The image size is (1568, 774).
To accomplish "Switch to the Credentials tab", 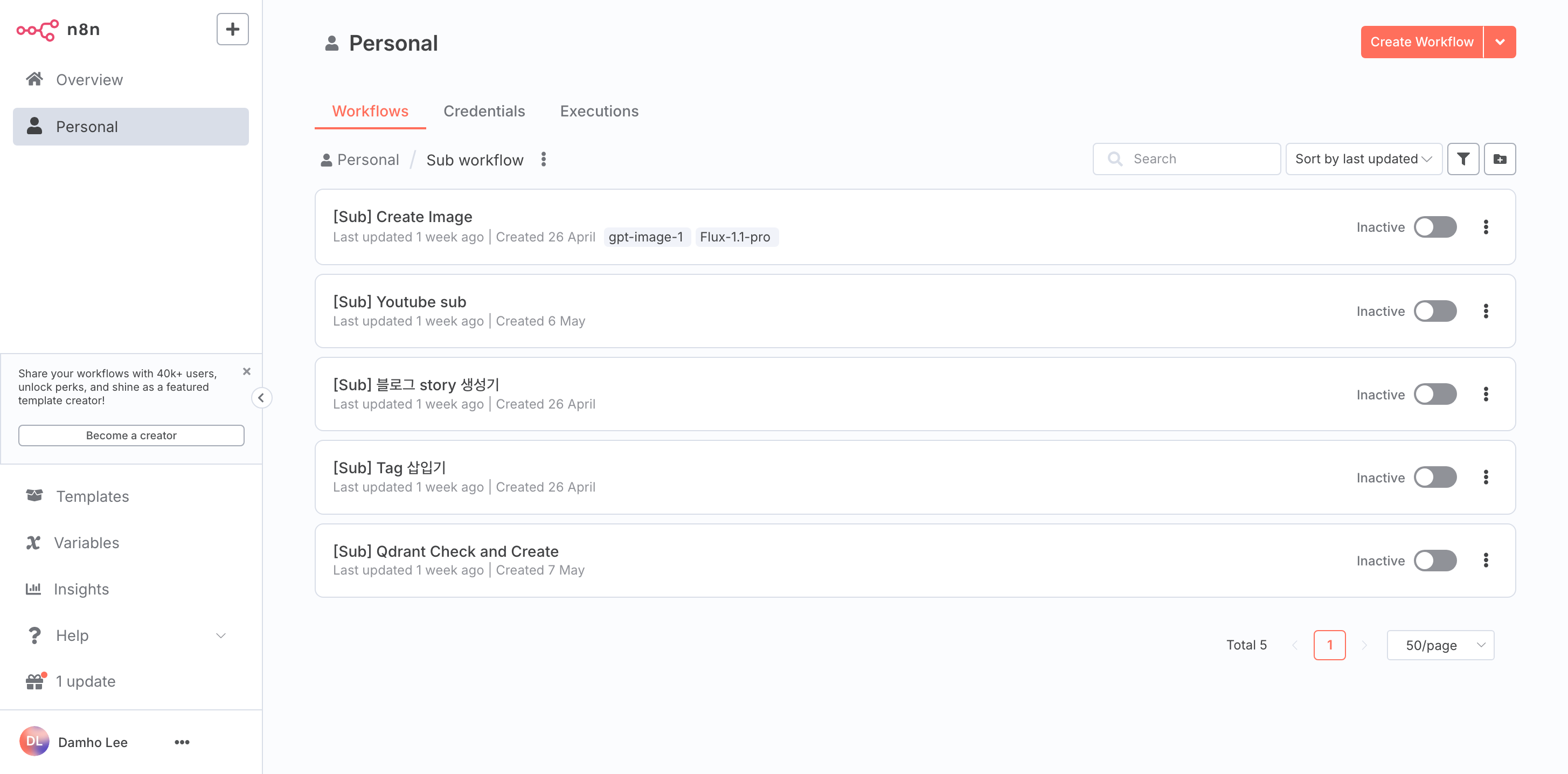I will click(484, 111).
